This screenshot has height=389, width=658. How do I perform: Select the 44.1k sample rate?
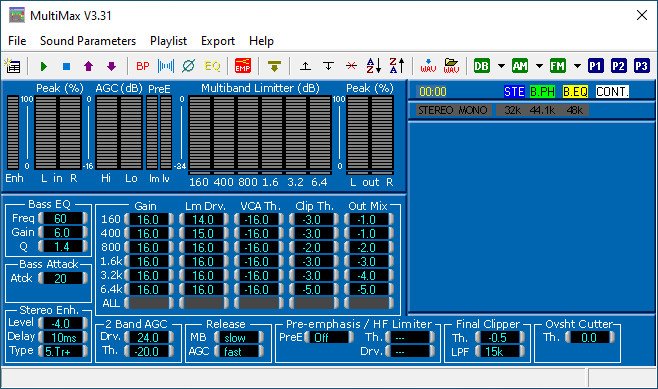[x=542, y=110]
